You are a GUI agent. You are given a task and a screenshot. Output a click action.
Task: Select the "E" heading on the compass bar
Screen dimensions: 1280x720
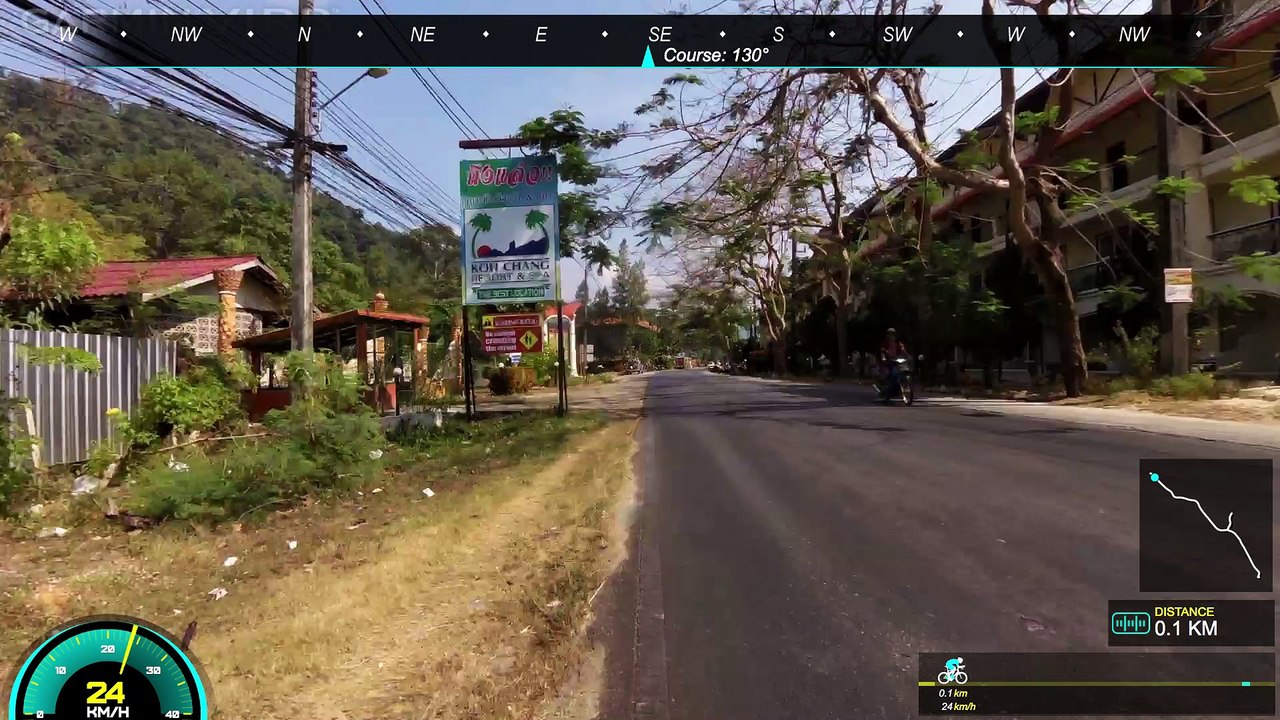(541, 35)
